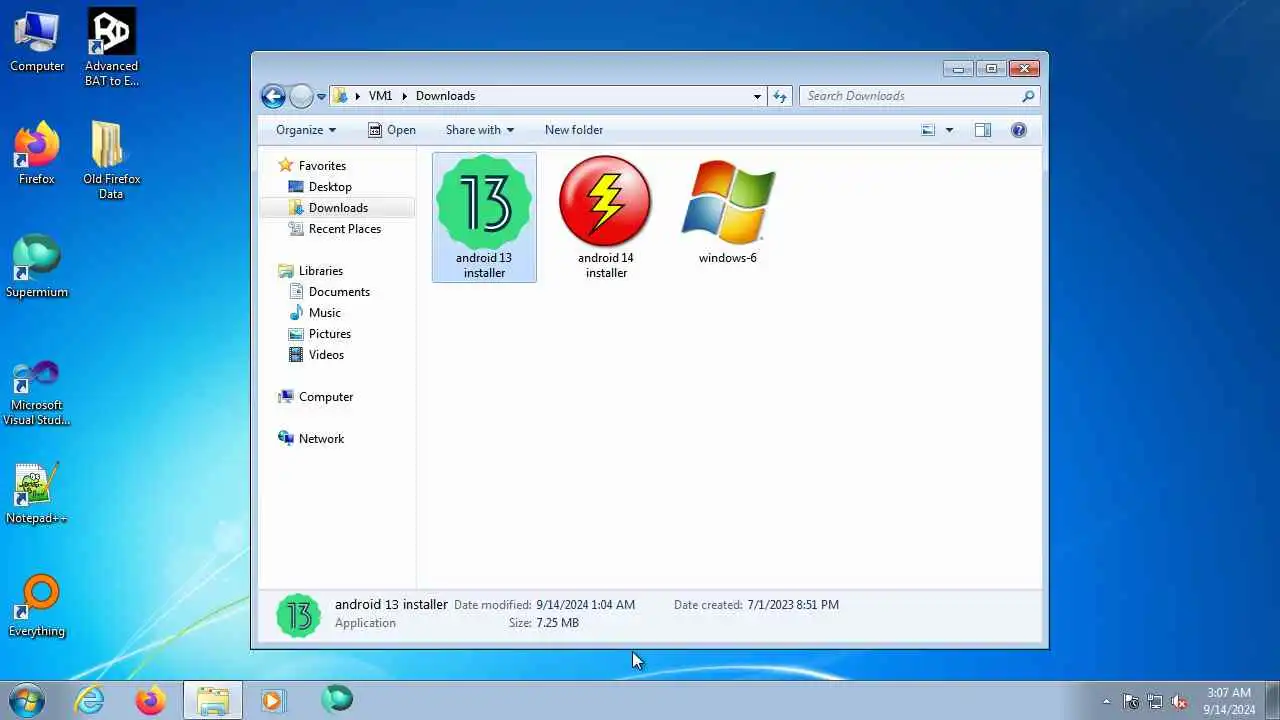Open the Organize menu
The width and height of the screenshot is (1280, 720).
(306, 130)
